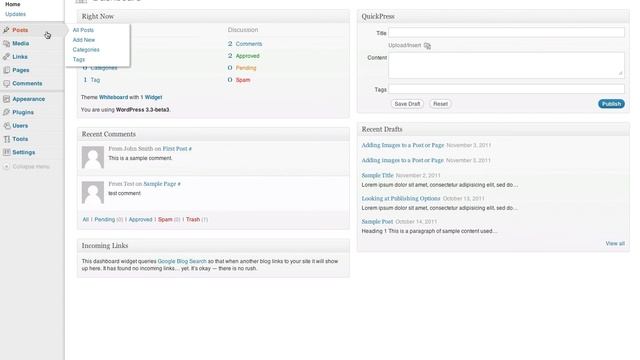Screen dimensions: 640x360
Task: Click the blue Publish button
Action: pyautogui.click(x=611, y=104)
